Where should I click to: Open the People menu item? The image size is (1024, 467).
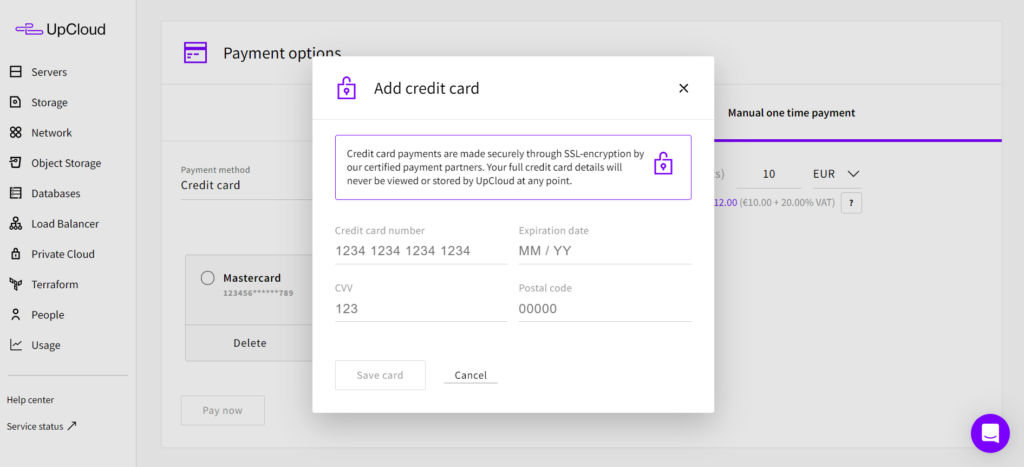[x=47, y=315]
